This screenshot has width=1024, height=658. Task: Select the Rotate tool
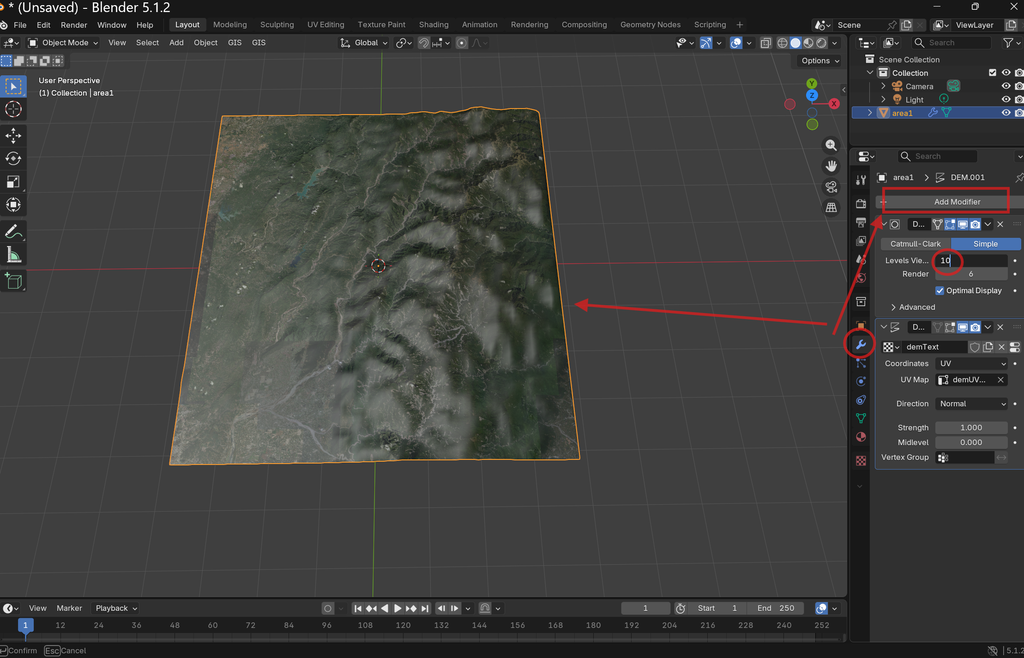(x=13, y=159)
